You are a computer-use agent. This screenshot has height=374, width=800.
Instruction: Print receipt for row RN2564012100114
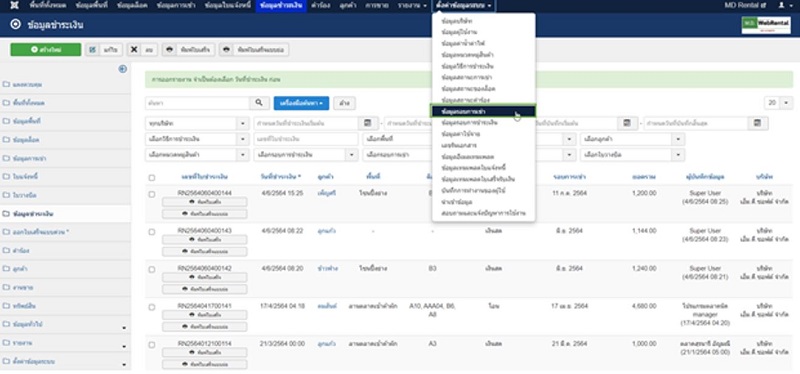click(x=205, y=353)
